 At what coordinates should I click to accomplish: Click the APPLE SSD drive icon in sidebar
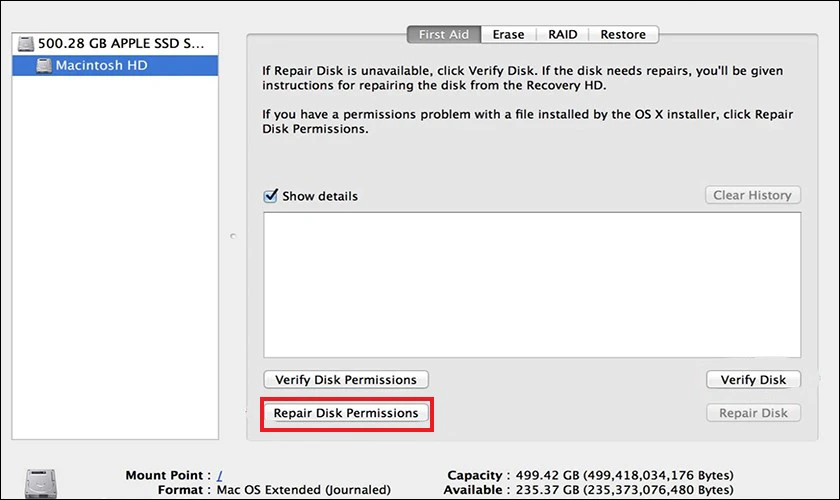click(26, 44)
